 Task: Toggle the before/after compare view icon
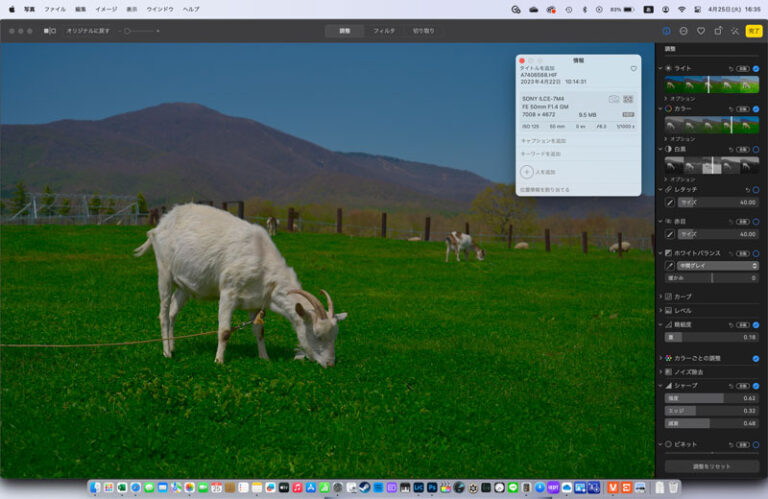(50, 31)
